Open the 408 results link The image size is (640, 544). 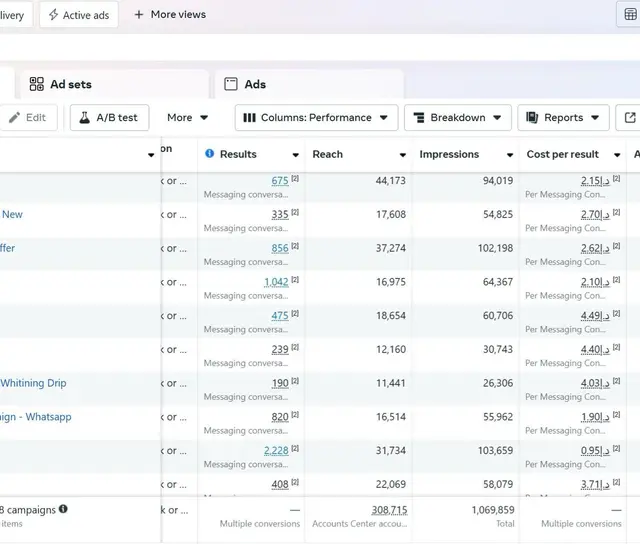(280, 484)
